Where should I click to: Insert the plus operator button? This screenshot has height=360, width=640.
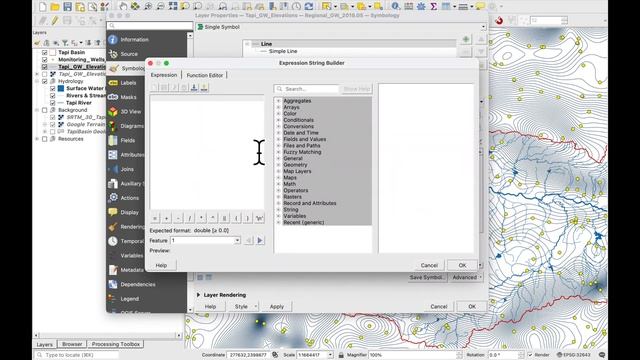pos(167,218)
